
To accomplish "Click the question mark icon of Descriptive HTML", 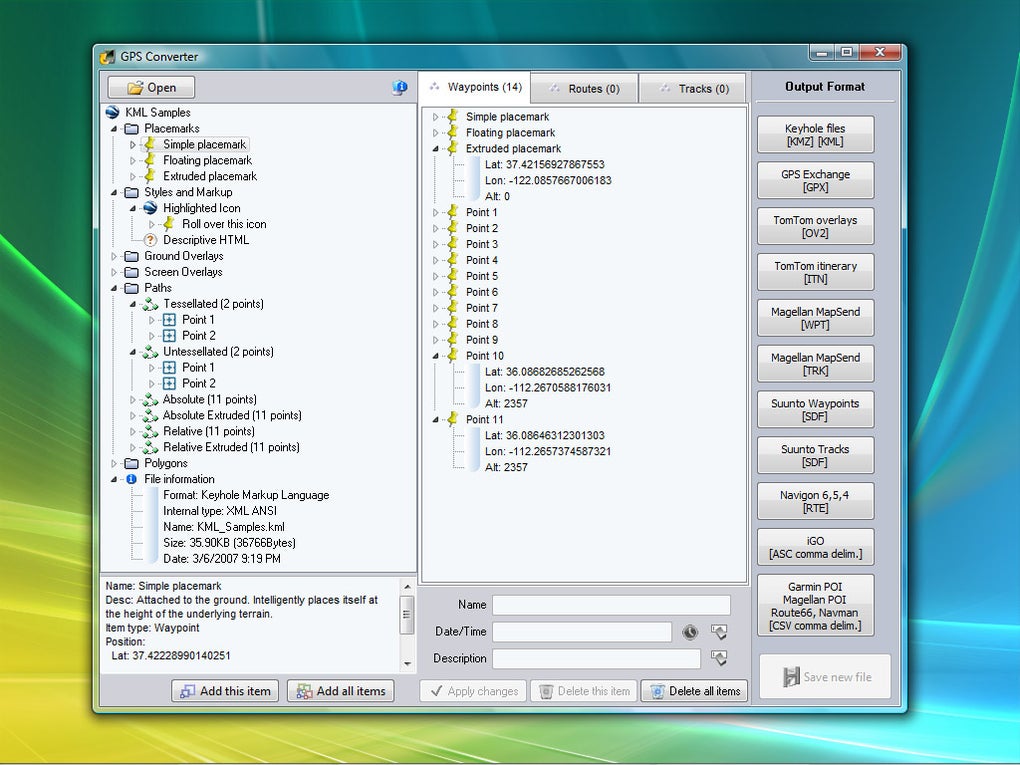I will 150,240.
